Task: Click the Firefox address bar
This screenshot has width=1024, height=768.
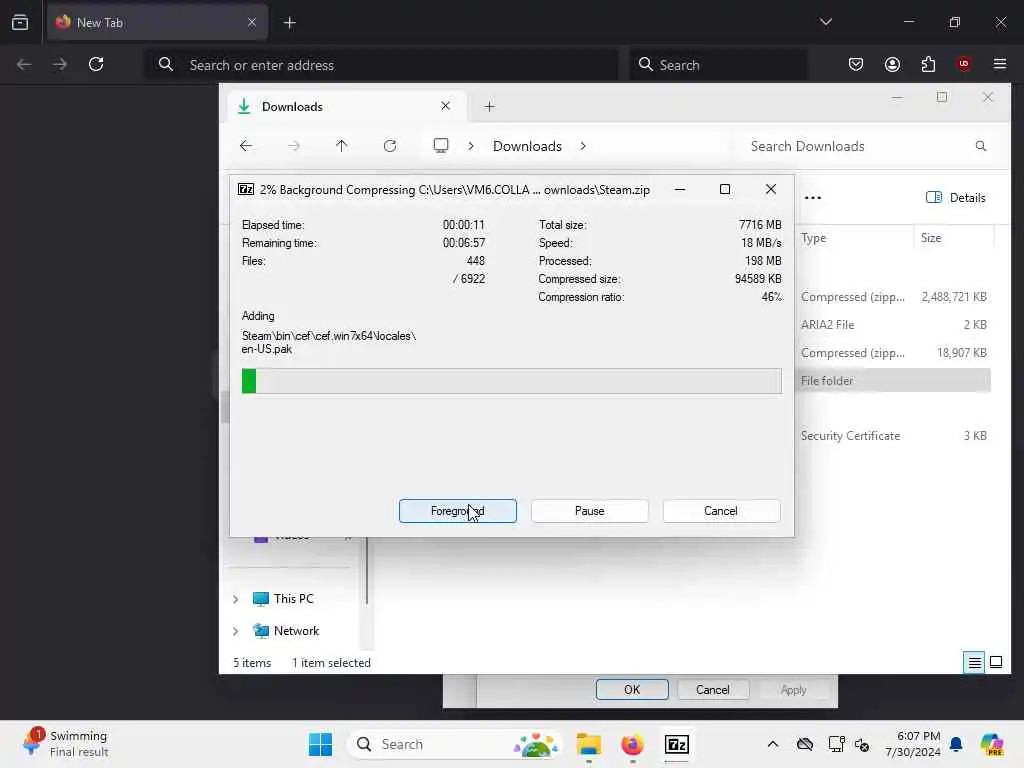Action: 382,65
